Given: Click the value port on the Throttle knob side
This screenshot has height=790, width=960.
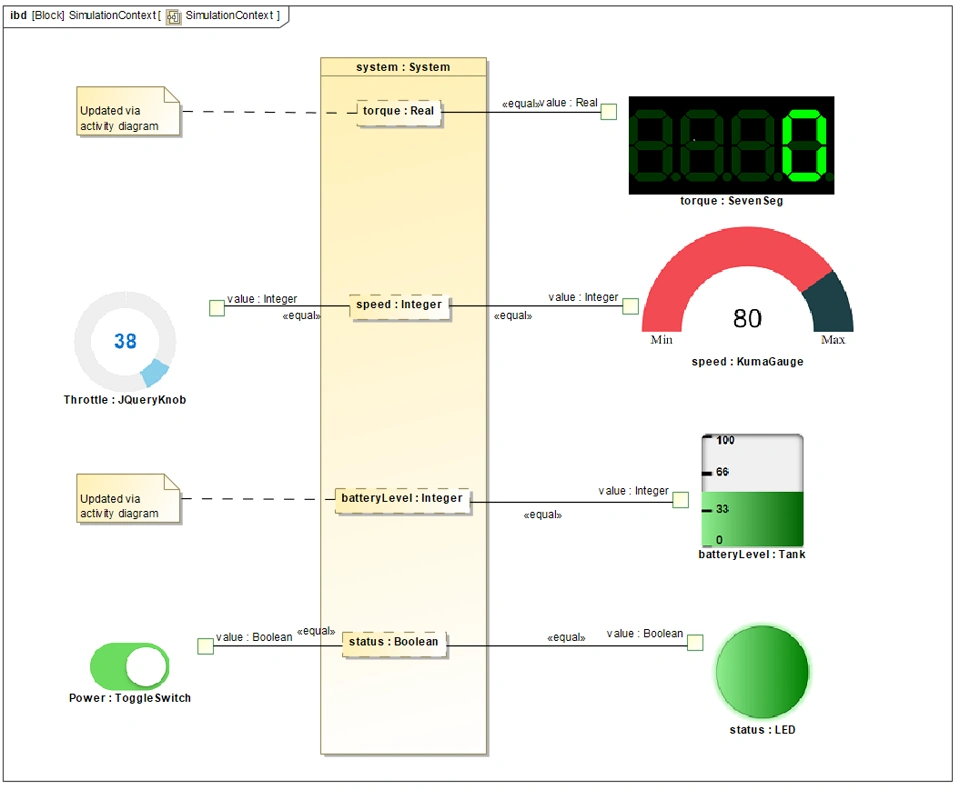Looking at the screenshot, I should 217,307.
